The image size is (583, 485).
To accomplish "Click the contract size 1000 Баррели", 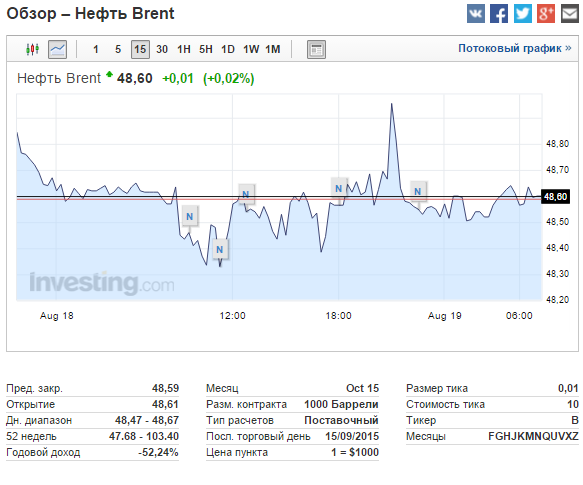I will [x=341, y=404].
